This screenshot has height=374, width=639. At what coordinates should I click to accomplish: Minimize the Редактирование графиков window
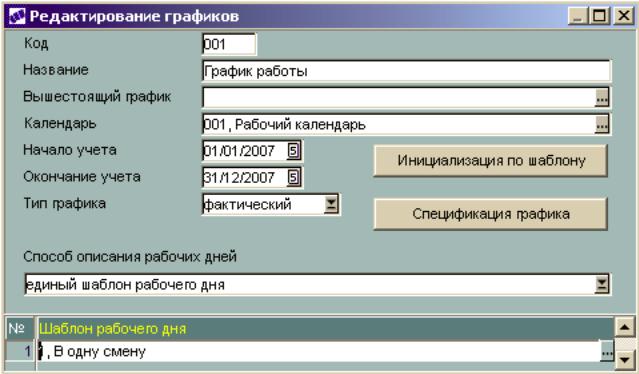(577, 16)
